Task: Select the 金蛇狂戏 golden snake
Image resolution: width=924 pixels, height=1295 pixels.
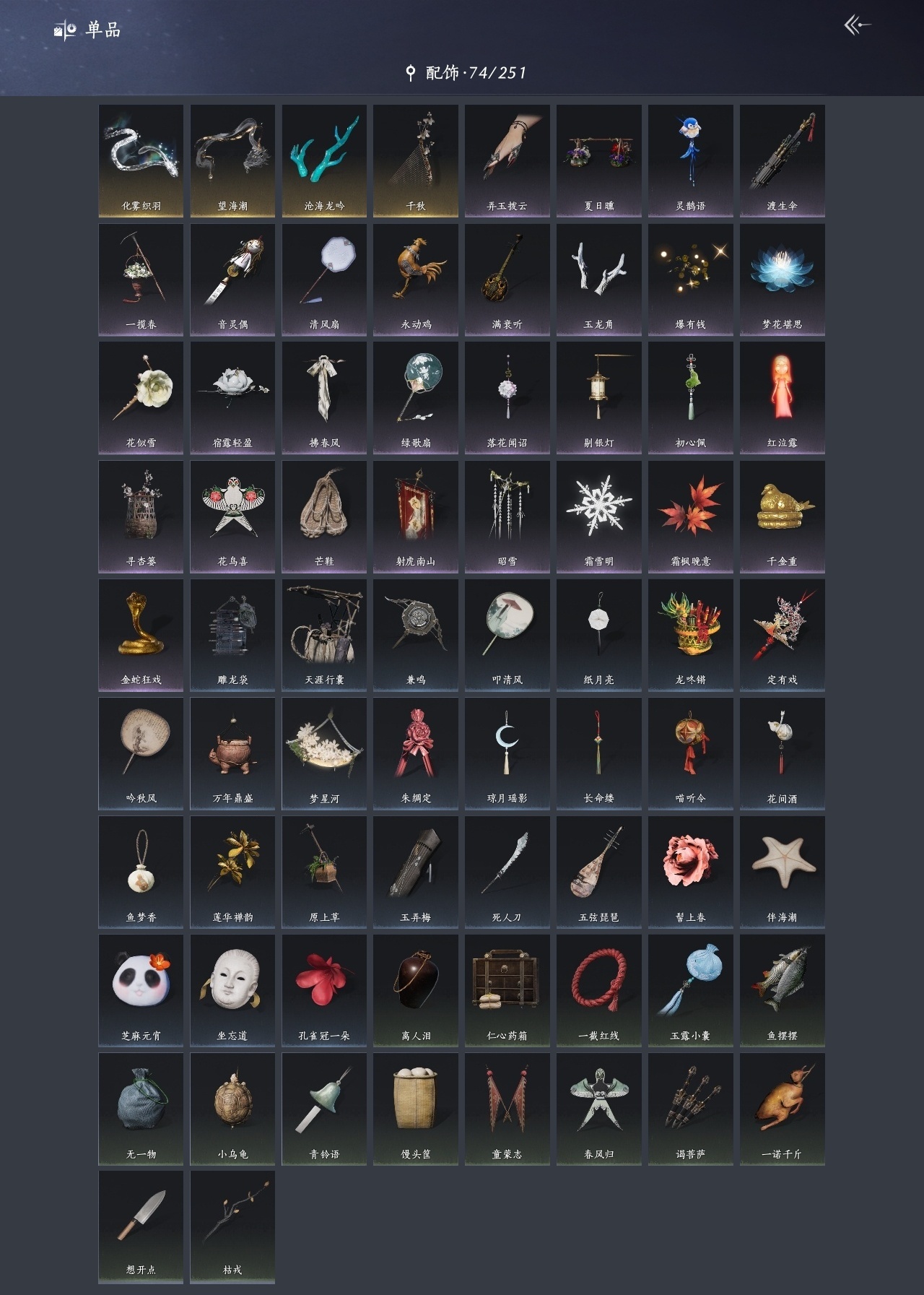Action: click(141, 636)
